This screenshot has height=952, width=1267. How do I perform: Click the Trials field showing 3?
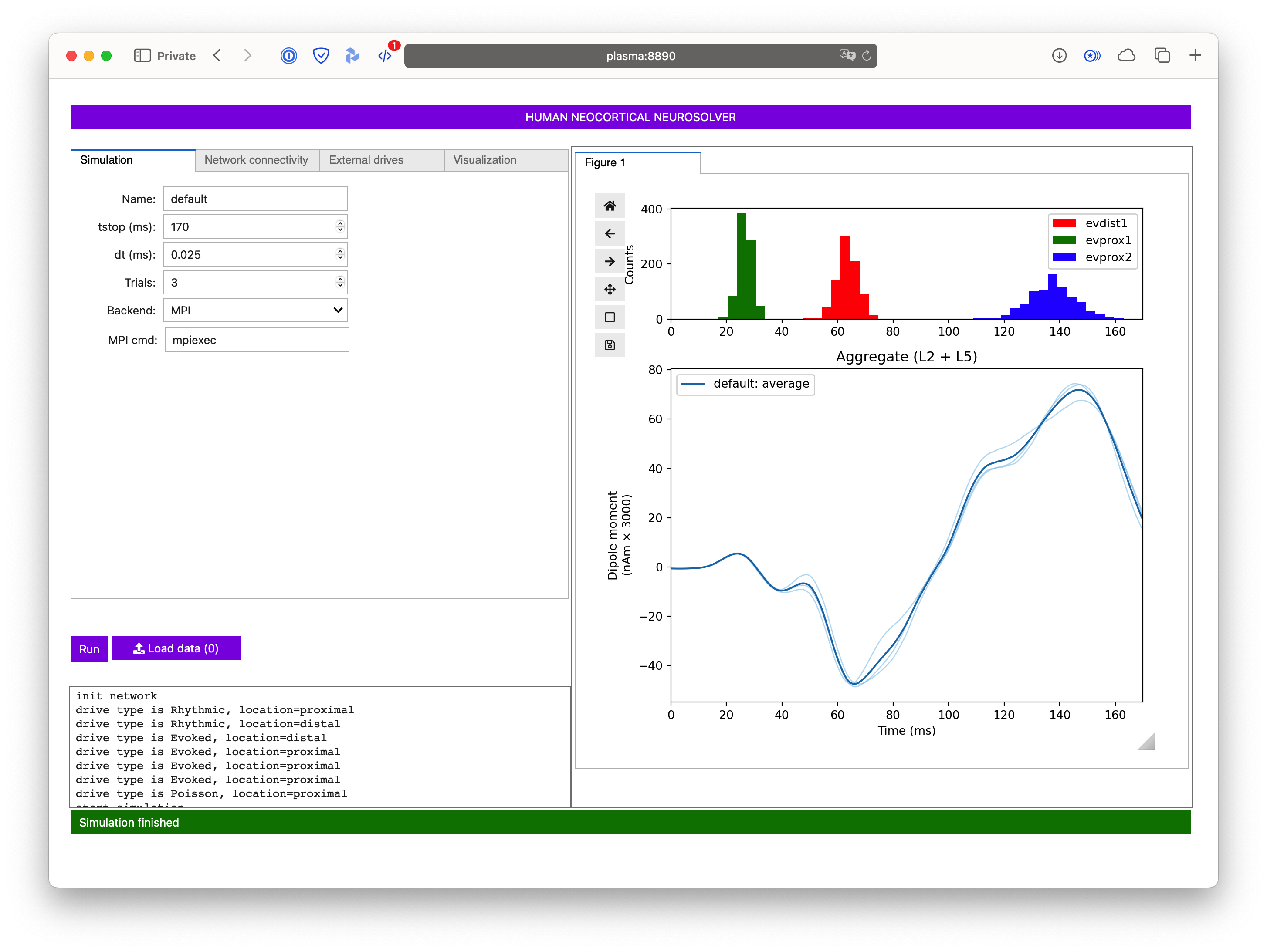[x=255, y=282]
